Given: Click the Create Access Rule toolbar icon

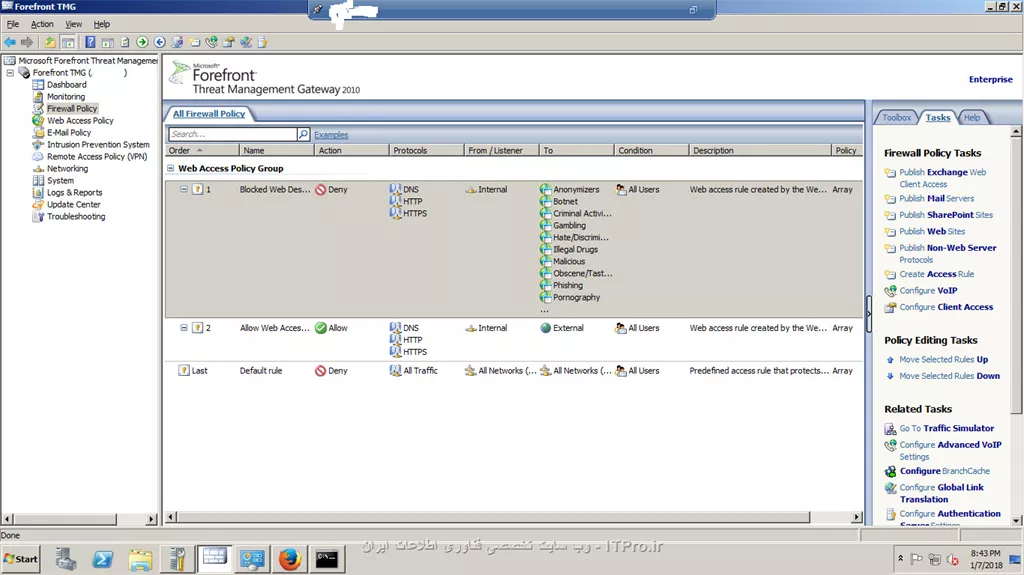Looking at the screenshot, I should [195, 42].
